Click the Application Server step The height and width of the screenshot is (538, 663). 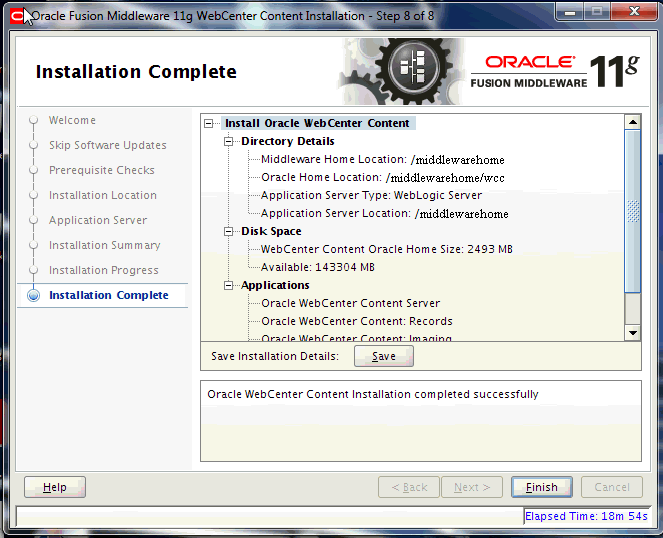click(98, 220)
